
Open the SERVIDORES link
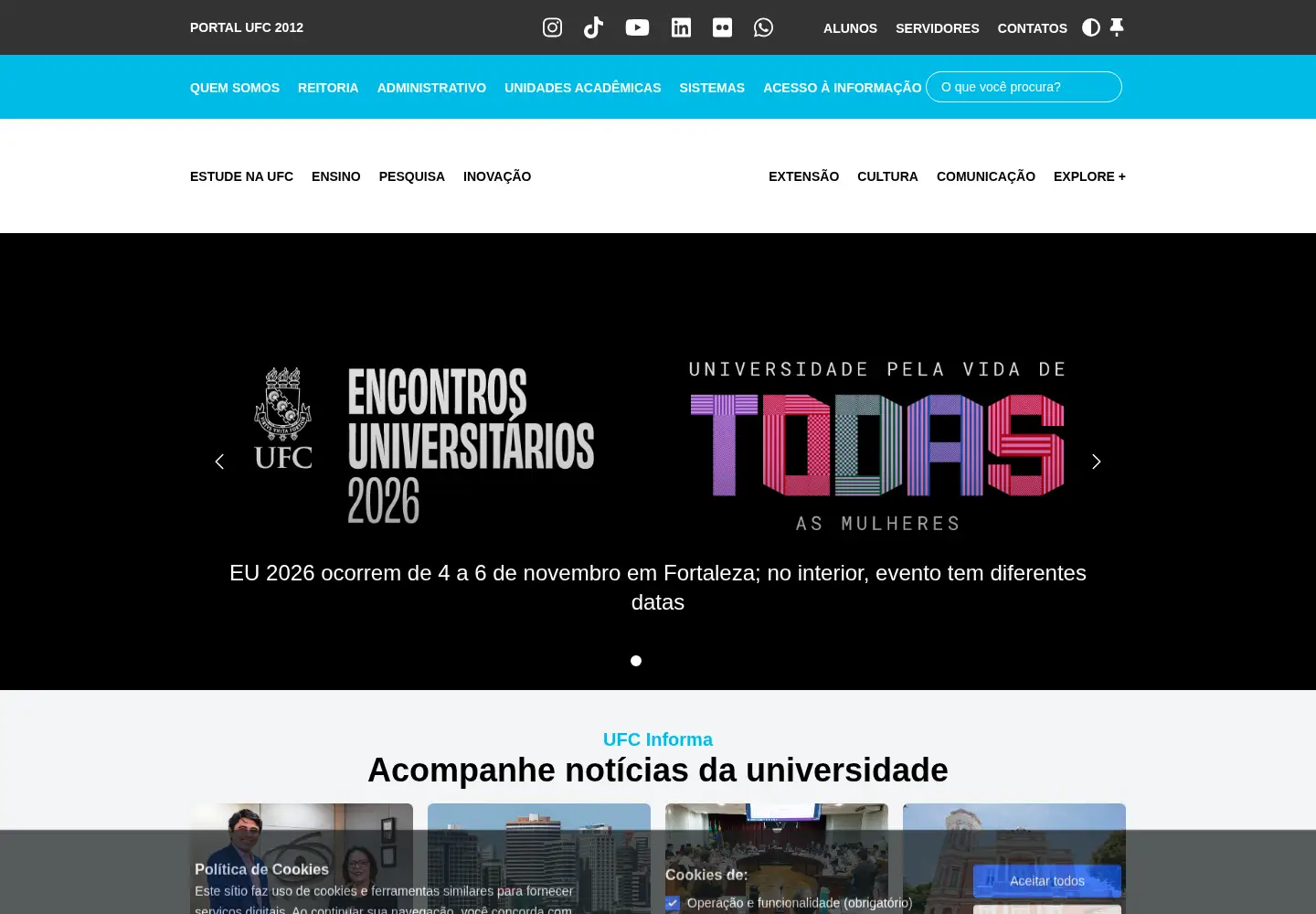938,28
